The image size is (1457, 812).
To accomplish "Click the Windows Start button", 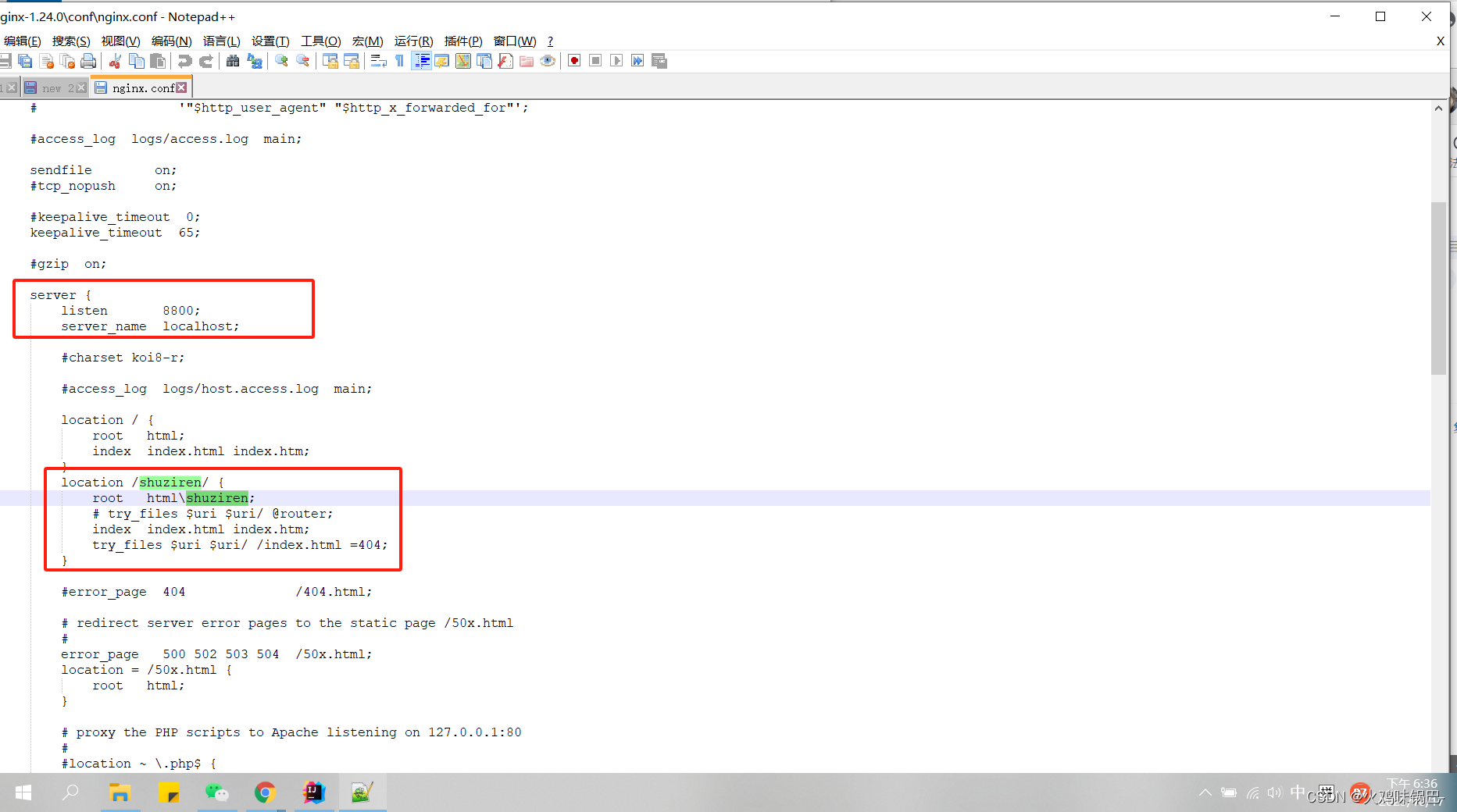I will (23, 792).
